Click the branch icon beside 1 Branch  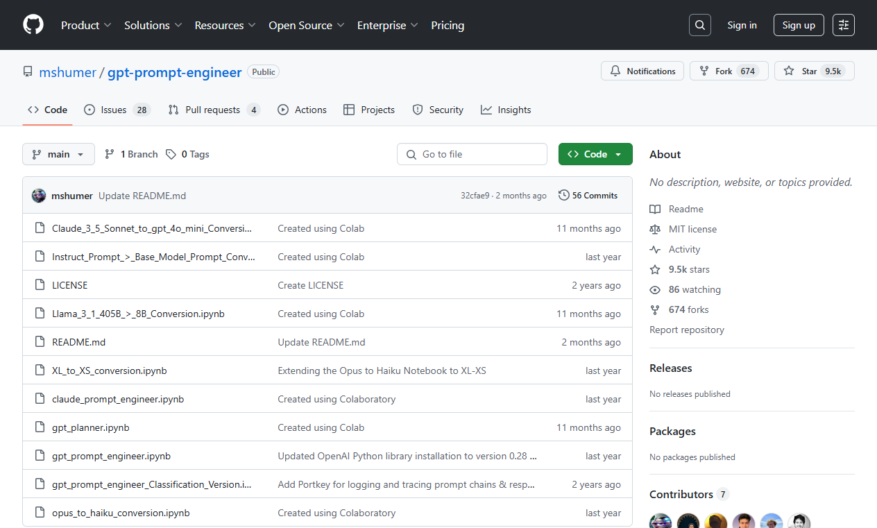(110, 154)
